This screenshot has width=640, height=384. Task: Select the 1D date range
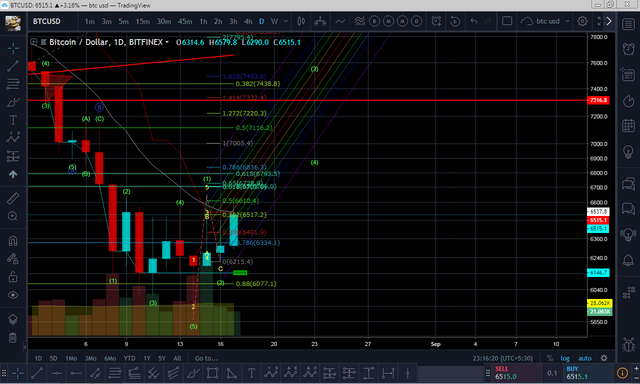(38, 358)
